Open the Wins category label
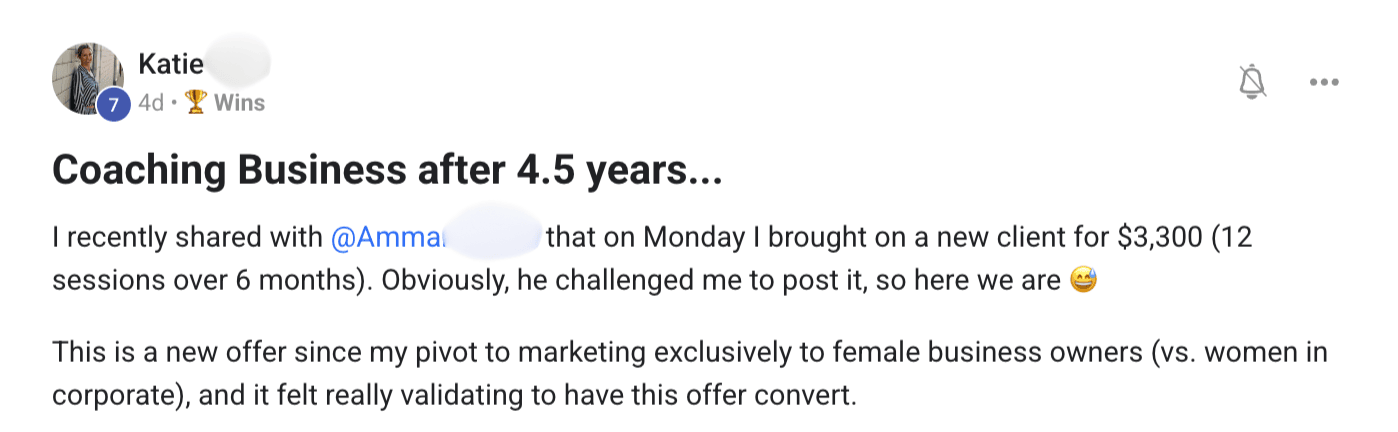Image resolution: width=1398 pixels, height=432 pixels. pyautogui.click(x=239, y=103)
